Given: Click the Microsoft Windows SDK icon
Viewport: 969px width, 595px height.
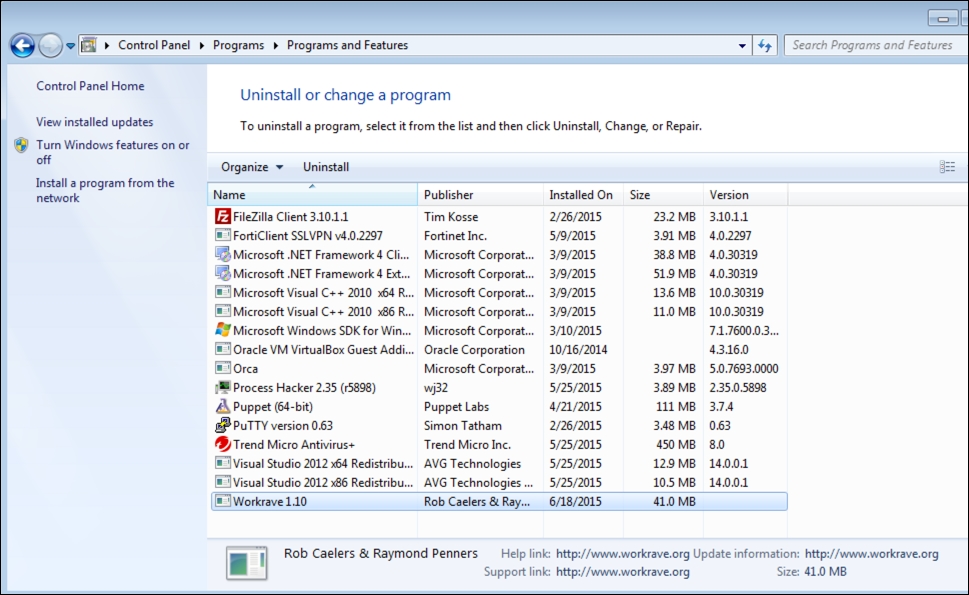Looking at the screenshot, I should pos(223,331).
